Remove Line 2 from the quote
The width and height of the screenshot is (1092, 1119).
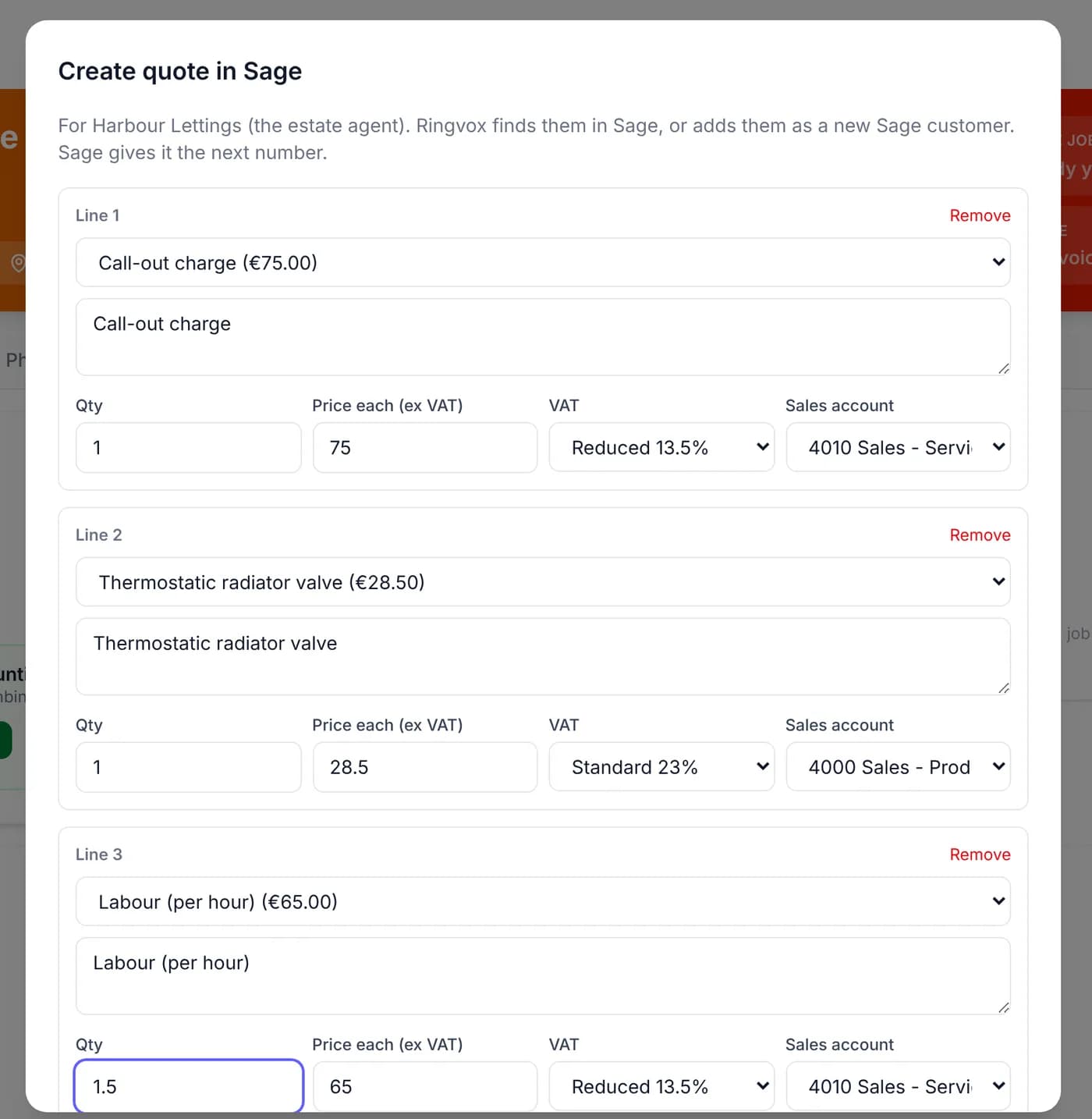(980, 535)
